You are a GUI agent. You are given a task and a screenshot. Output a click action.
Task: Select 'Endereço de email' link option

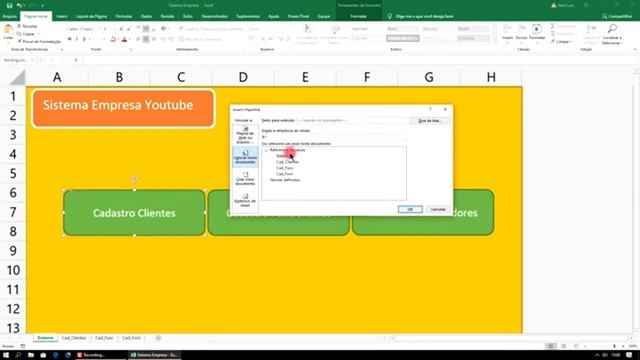tap(245, 200)
